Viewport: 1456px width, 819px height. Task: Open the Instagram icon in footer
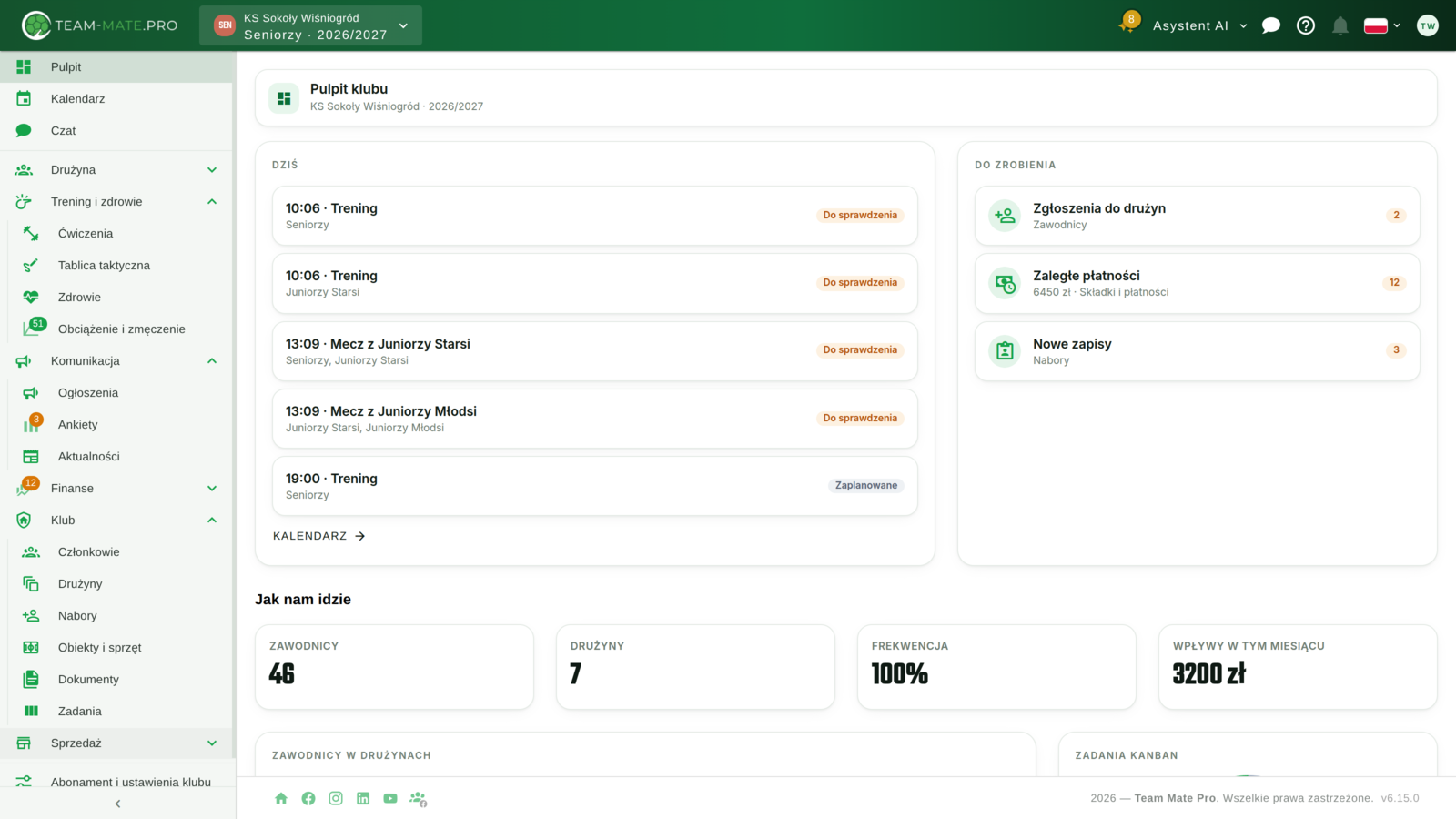[336, 798]
